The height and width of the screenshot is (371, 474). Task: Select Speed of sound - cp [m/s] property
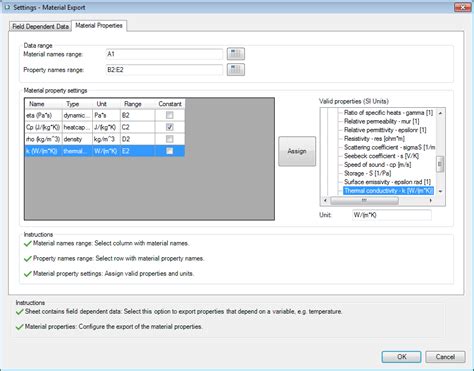pos(377,165)
